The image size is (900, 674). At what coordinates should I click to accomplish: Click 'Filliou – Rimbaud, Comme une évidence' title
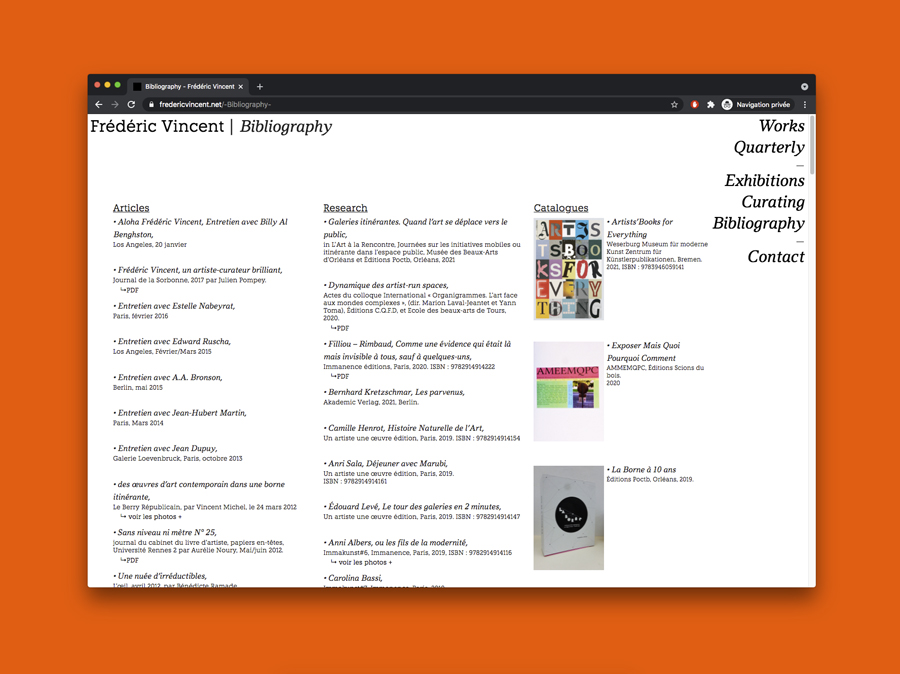pyautogui.click(x=417, y=350)
